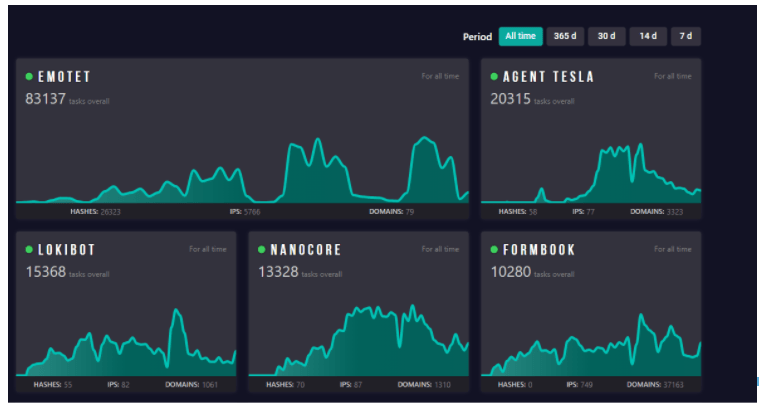Click LOKIBOT IPS: 82 value
This screenshot has width=759, height=404.
[x=119, y=385]
